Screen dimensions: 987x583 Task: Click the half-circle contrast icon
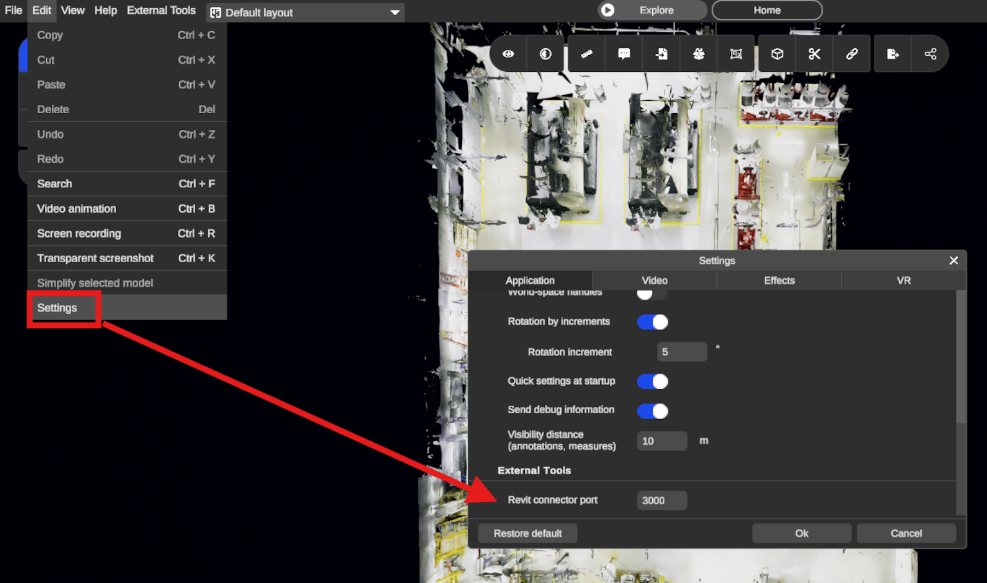click(x=545, y=54)
